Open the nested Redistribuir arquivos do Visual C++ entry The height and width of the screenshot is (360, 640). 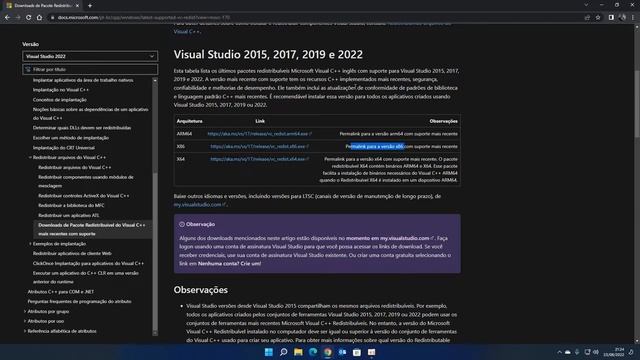tap(75, 167)
